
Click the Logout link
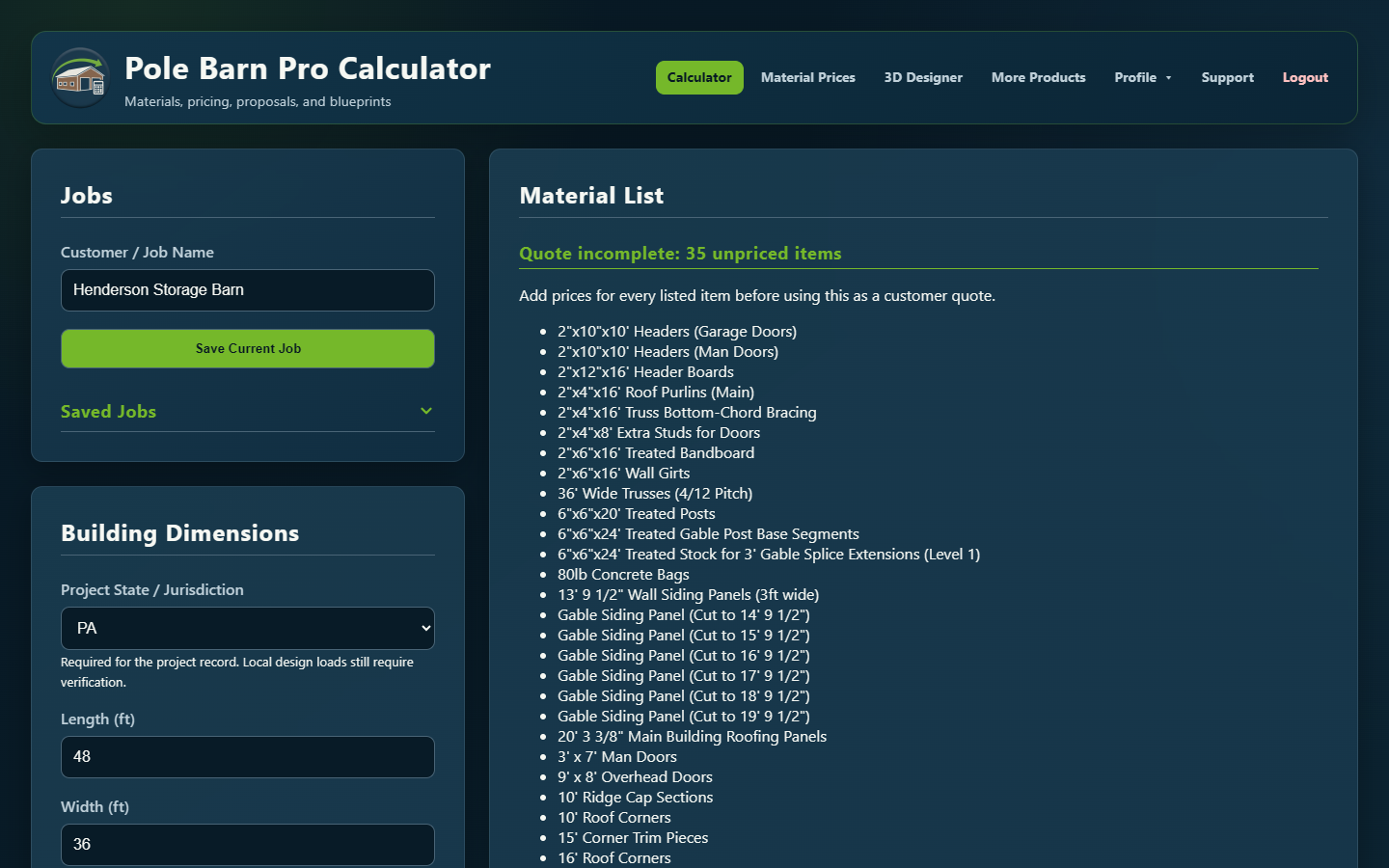[1305, 77]
